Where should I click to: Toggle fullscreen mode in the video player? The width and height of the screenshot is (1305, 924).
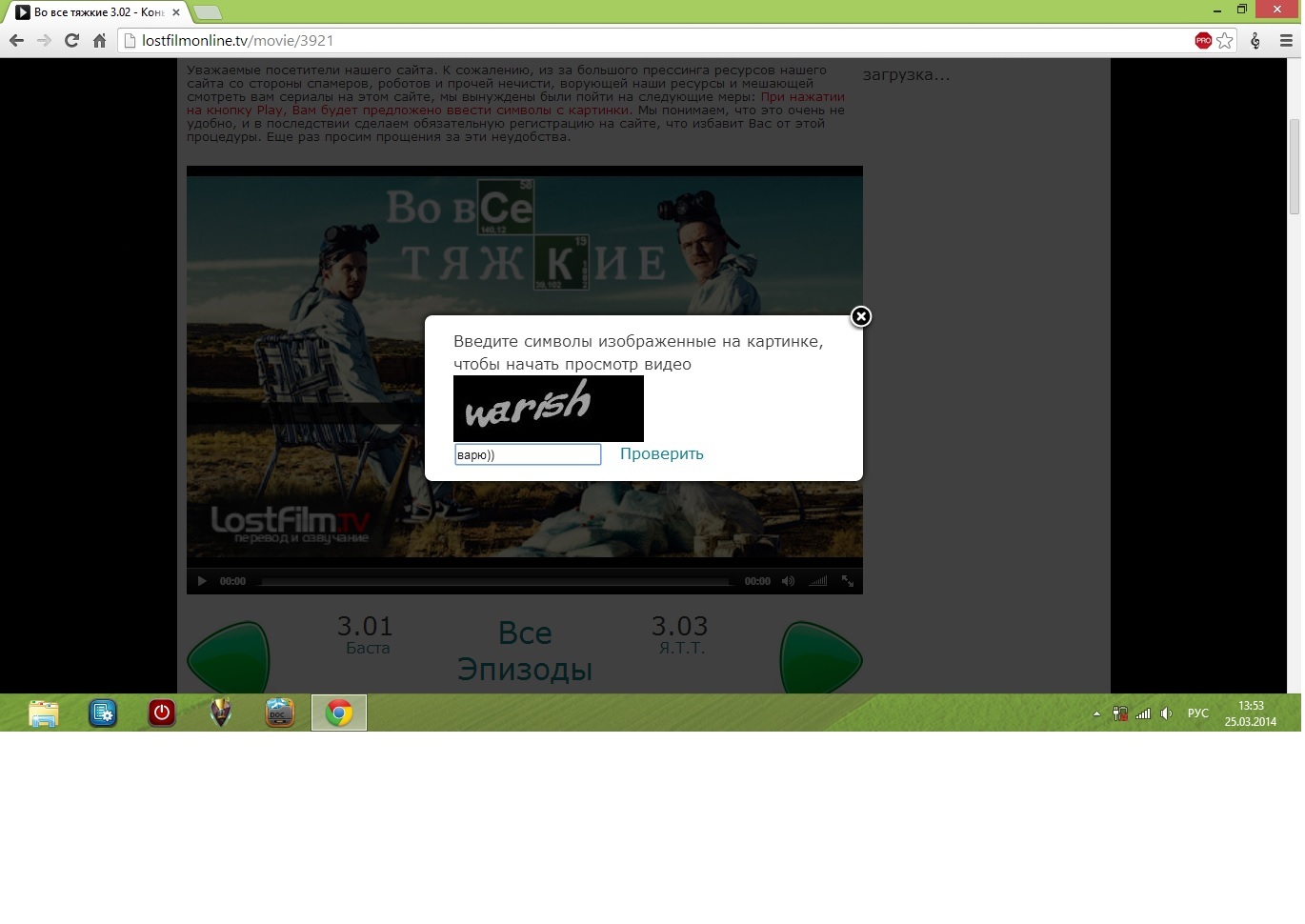click(848, 581)
